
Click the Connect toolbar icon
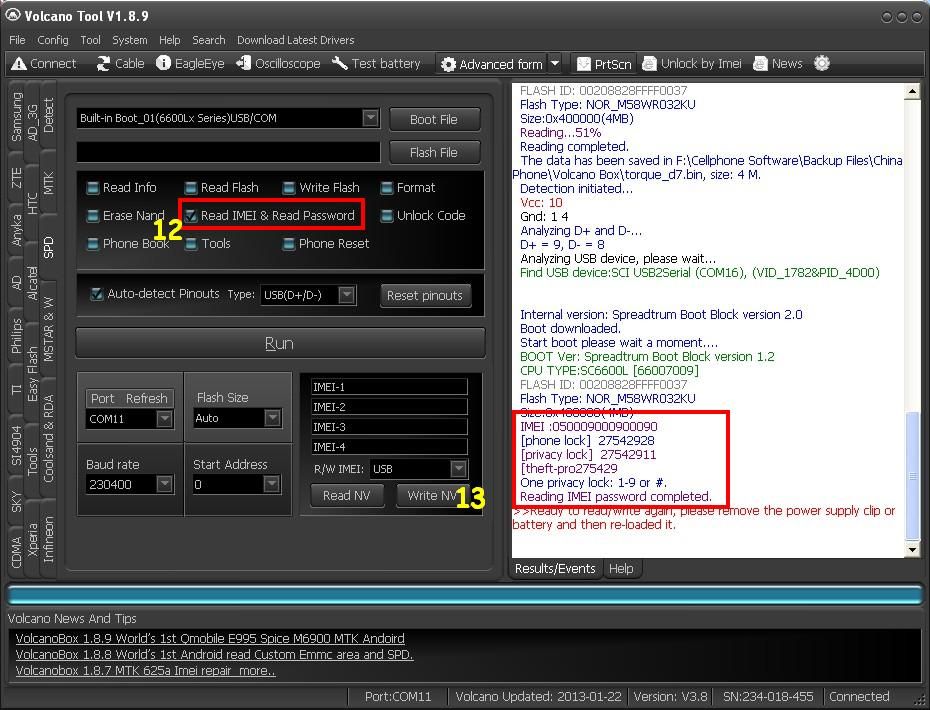pos(19,64)
